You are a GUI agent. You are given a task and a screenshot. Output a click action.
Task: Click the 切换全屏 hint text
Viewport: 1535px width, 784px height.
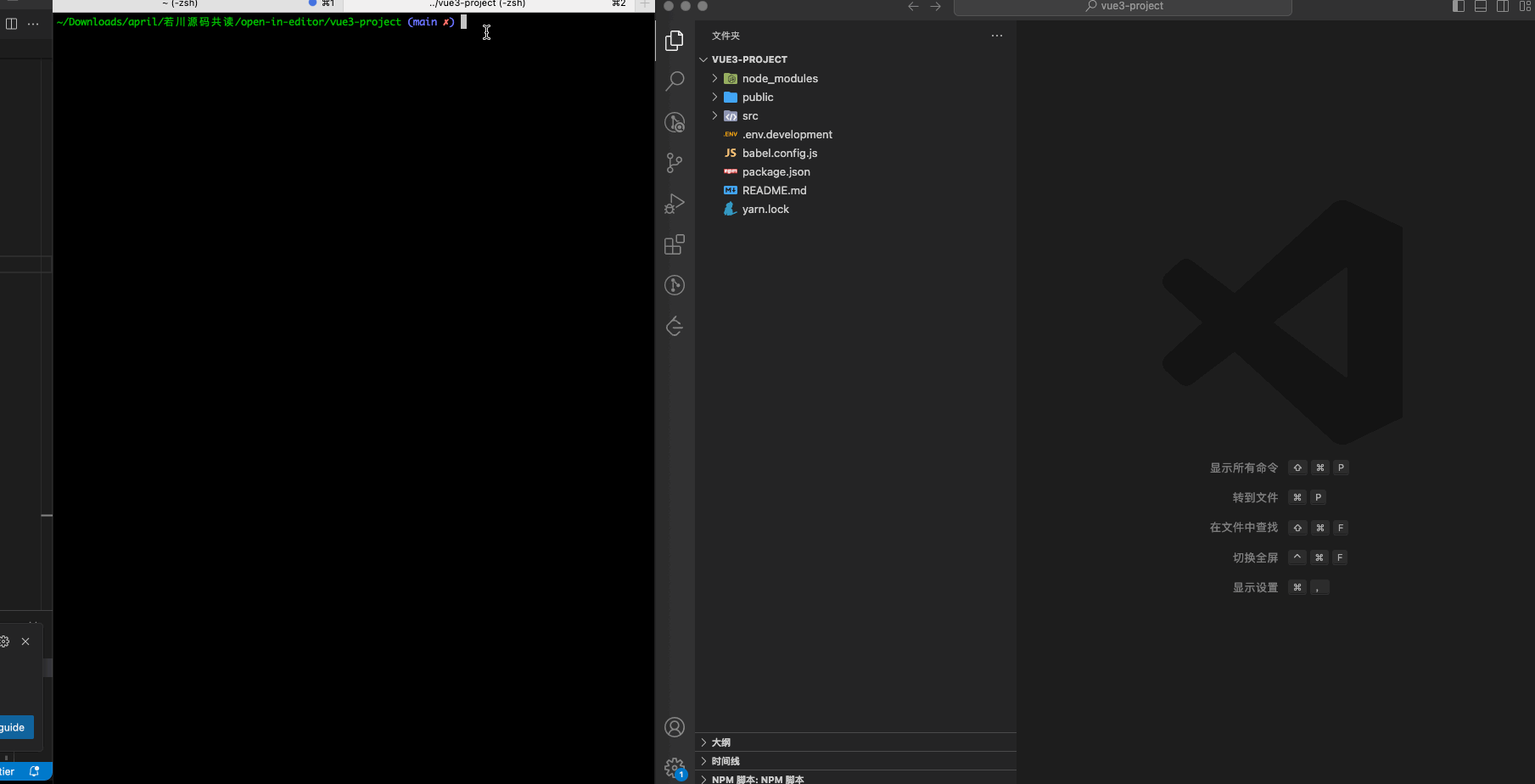1255,557
